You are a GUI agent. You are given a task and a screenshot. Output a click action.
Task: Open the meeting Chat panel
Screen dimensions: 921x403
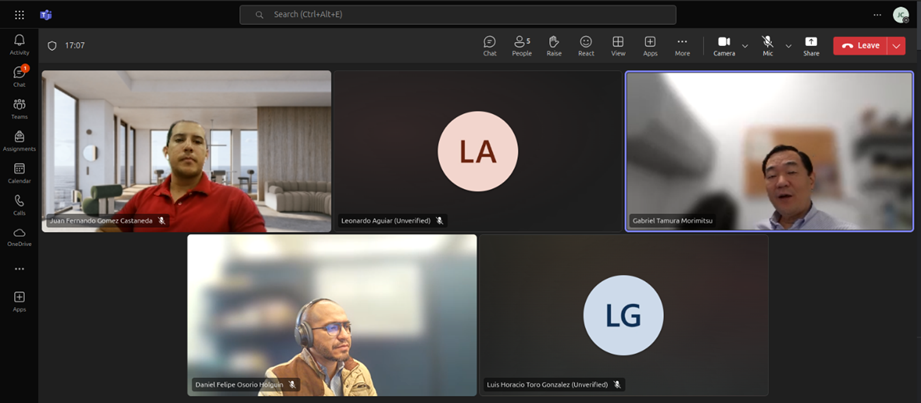pos(489,45)
